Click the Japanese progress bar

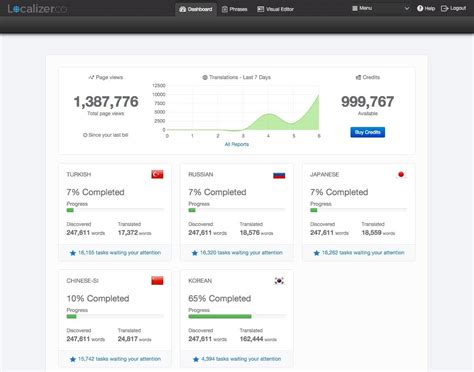click(359, 210)
